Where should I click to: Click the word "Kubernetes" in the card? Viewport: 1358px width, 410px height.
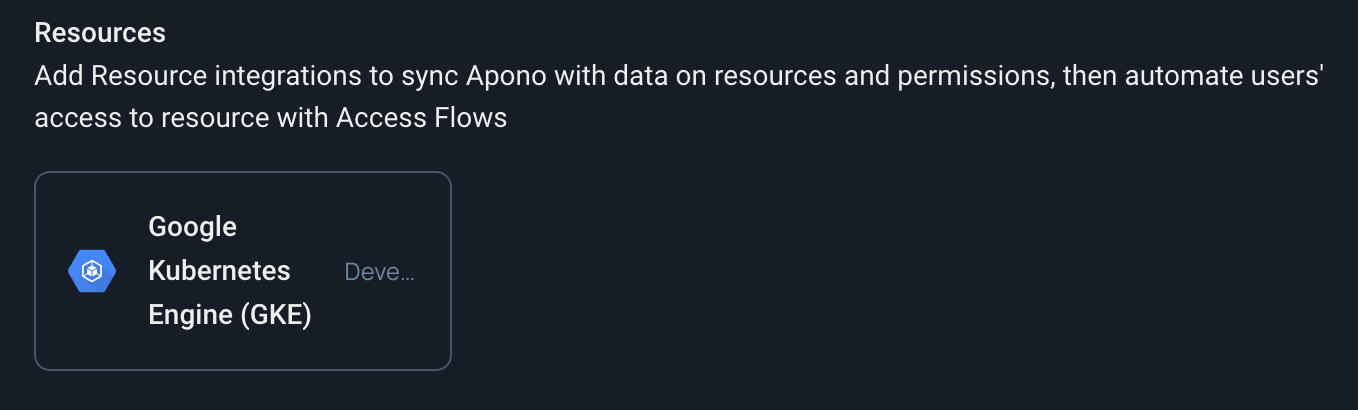coord(219,271)
